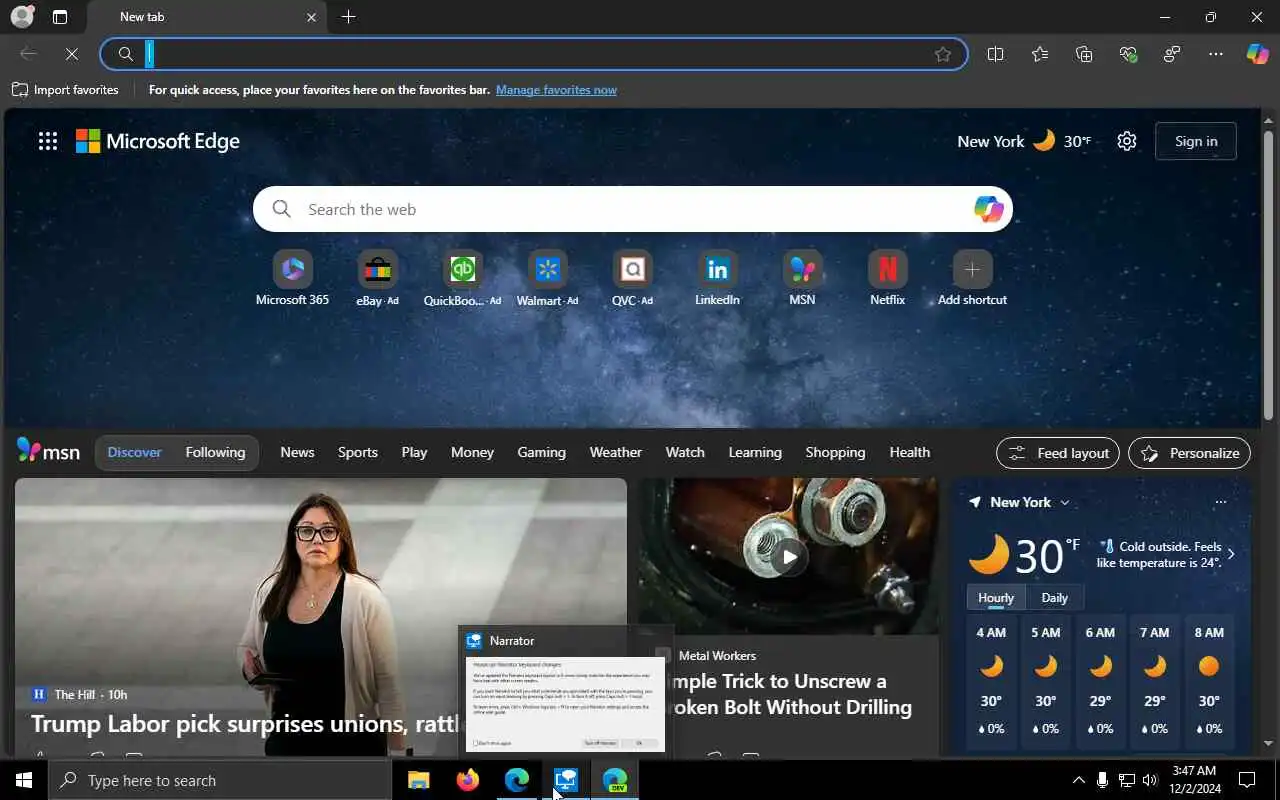Open split screen view
Screen dimensions: 1280x800
(x=995, y=54)
